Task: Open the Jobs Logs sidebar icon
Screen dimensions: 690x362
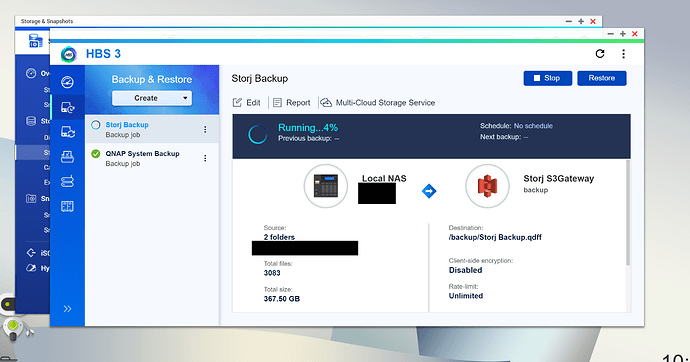Action: point(67,206)
